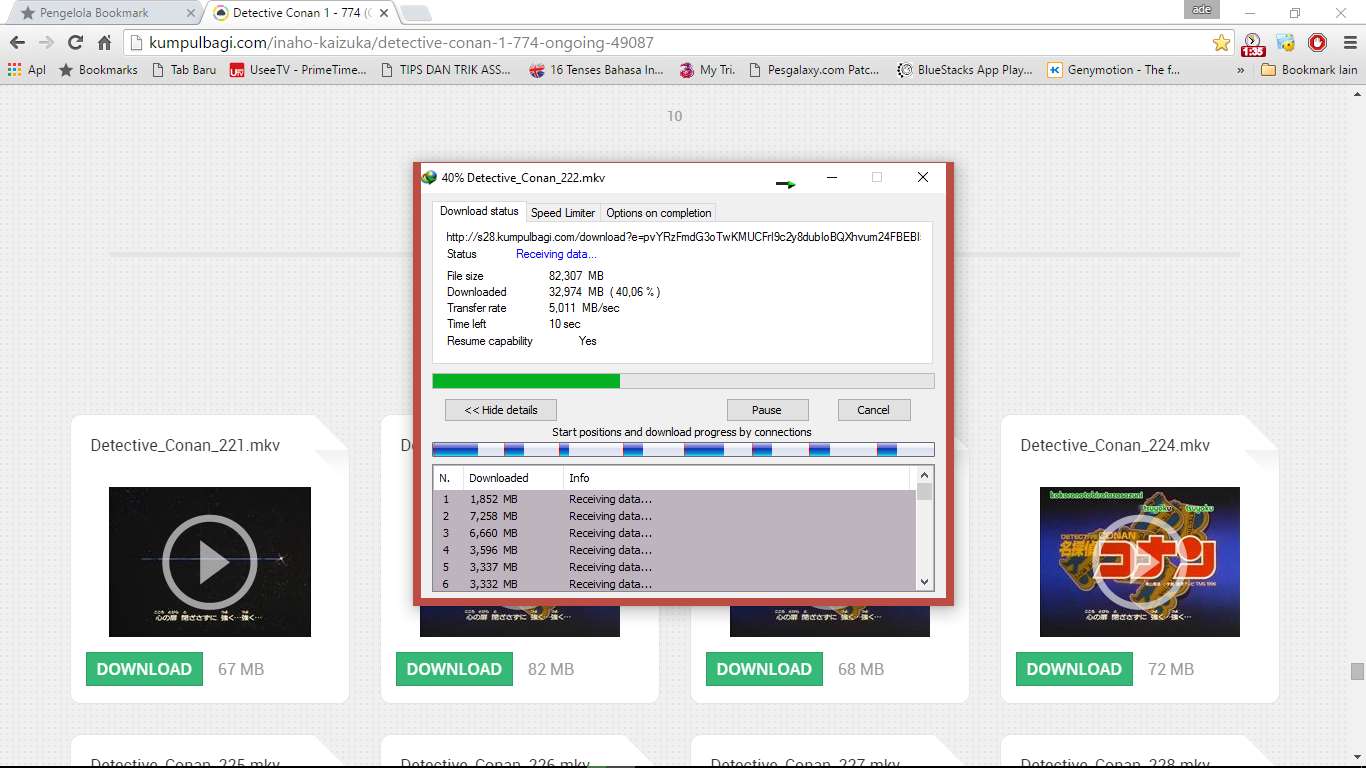Open the timer extension showing 1:35

pyautogui.click(x=1252, y=44)
